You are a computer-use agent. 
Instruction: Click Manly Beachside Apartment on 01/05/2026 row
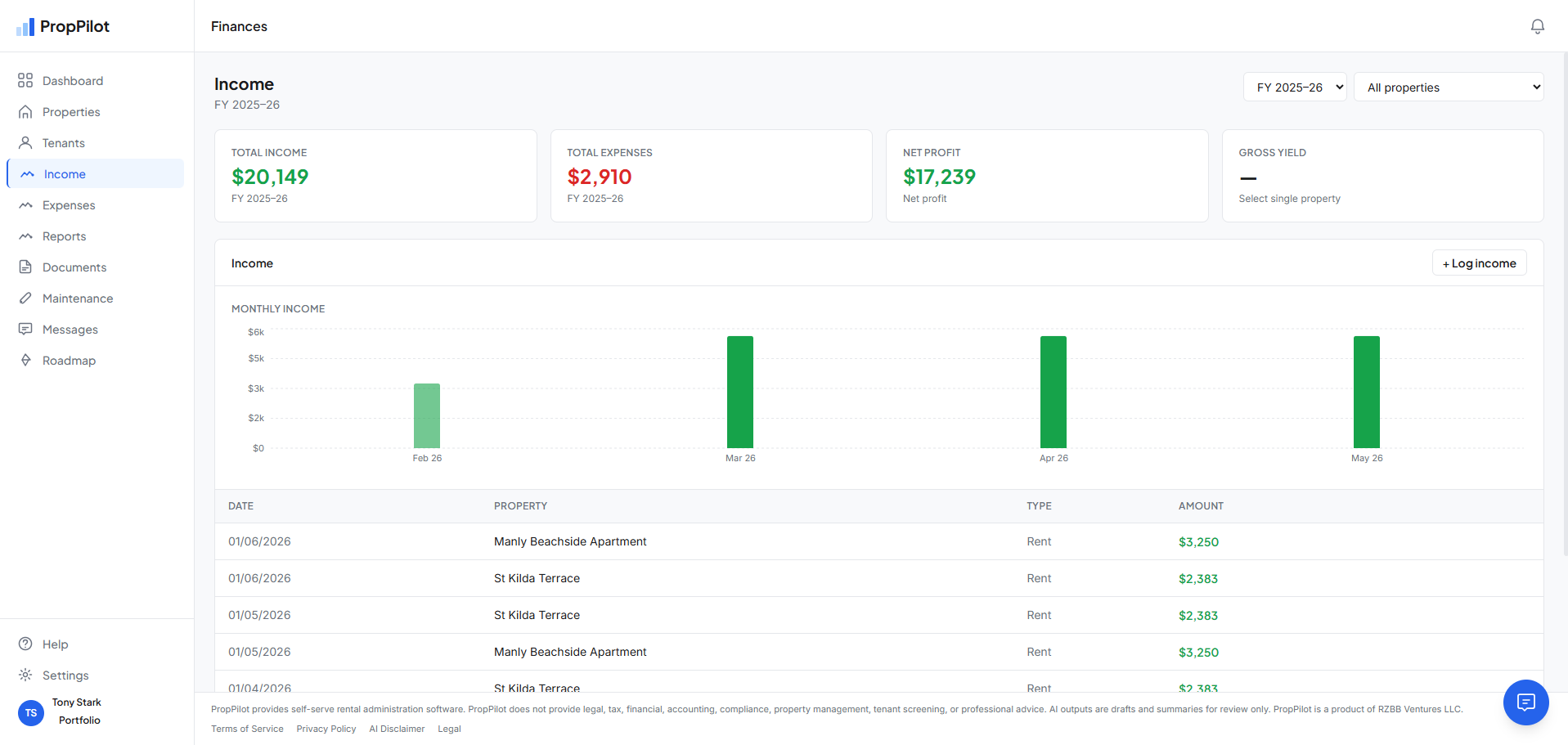[570, 652]
